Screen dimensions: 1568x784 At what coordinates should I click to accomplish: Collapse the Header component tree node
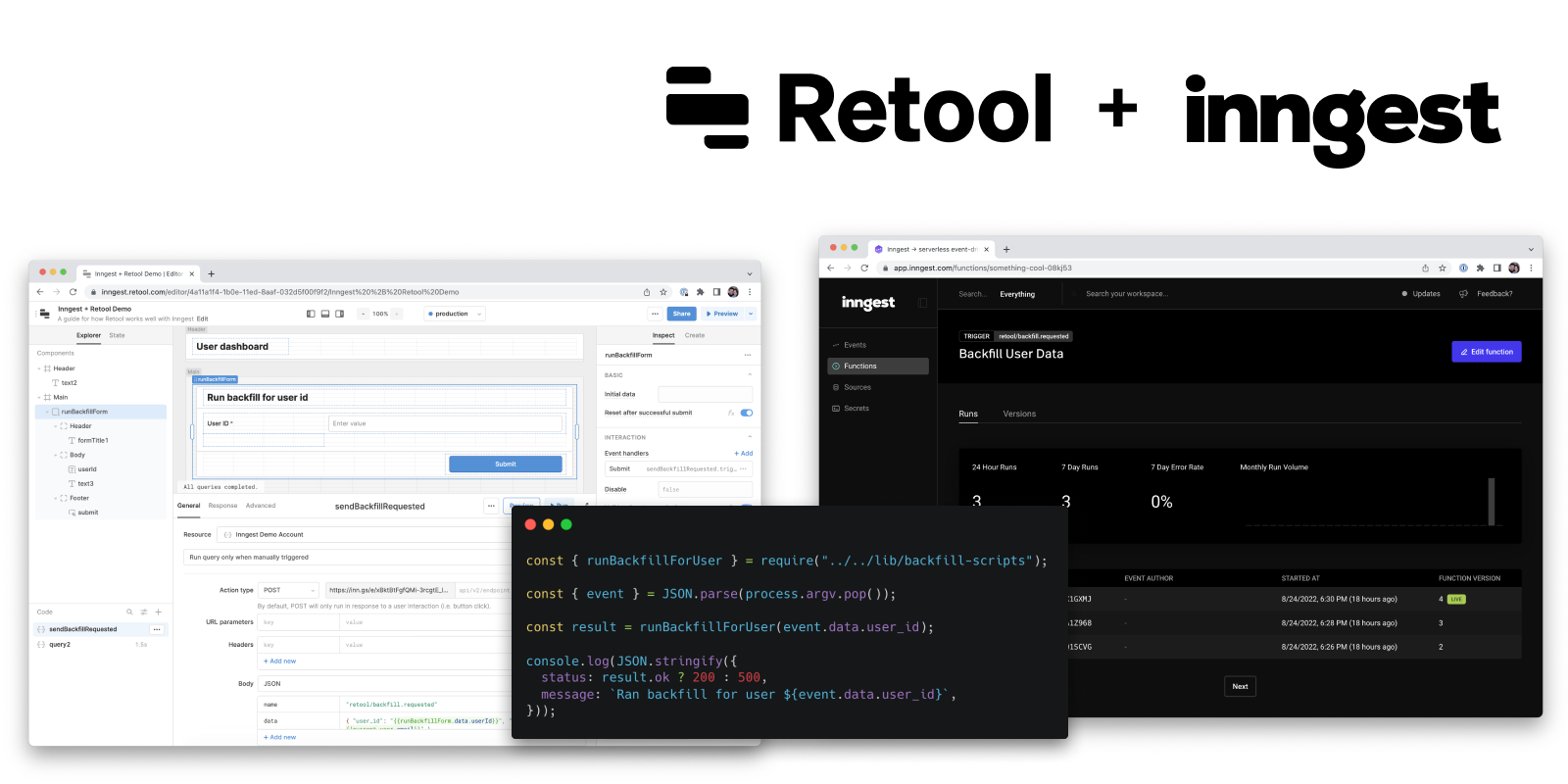pyautogui.click(x=39, y=368)
